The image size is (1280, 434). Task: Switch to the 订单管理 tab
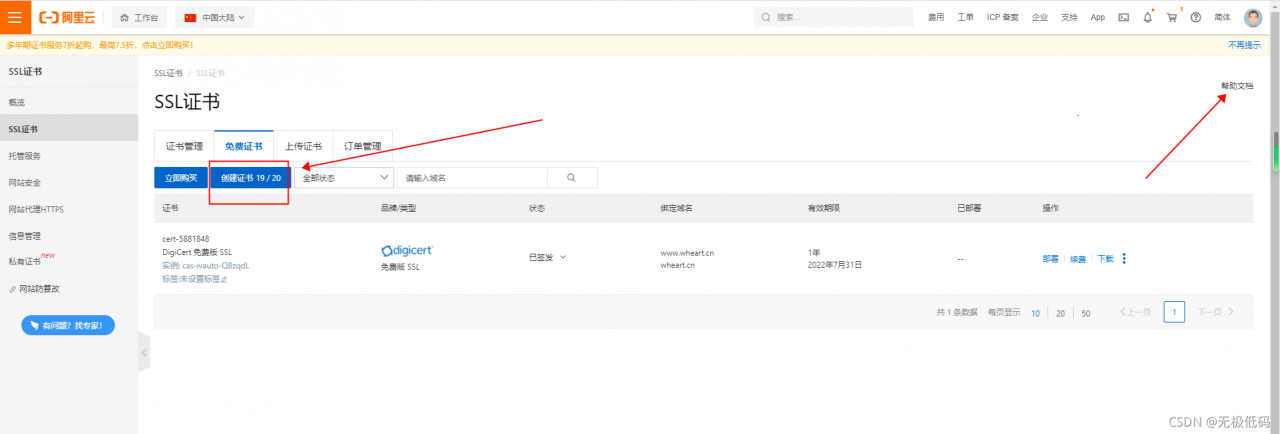(x=362, y=146)
